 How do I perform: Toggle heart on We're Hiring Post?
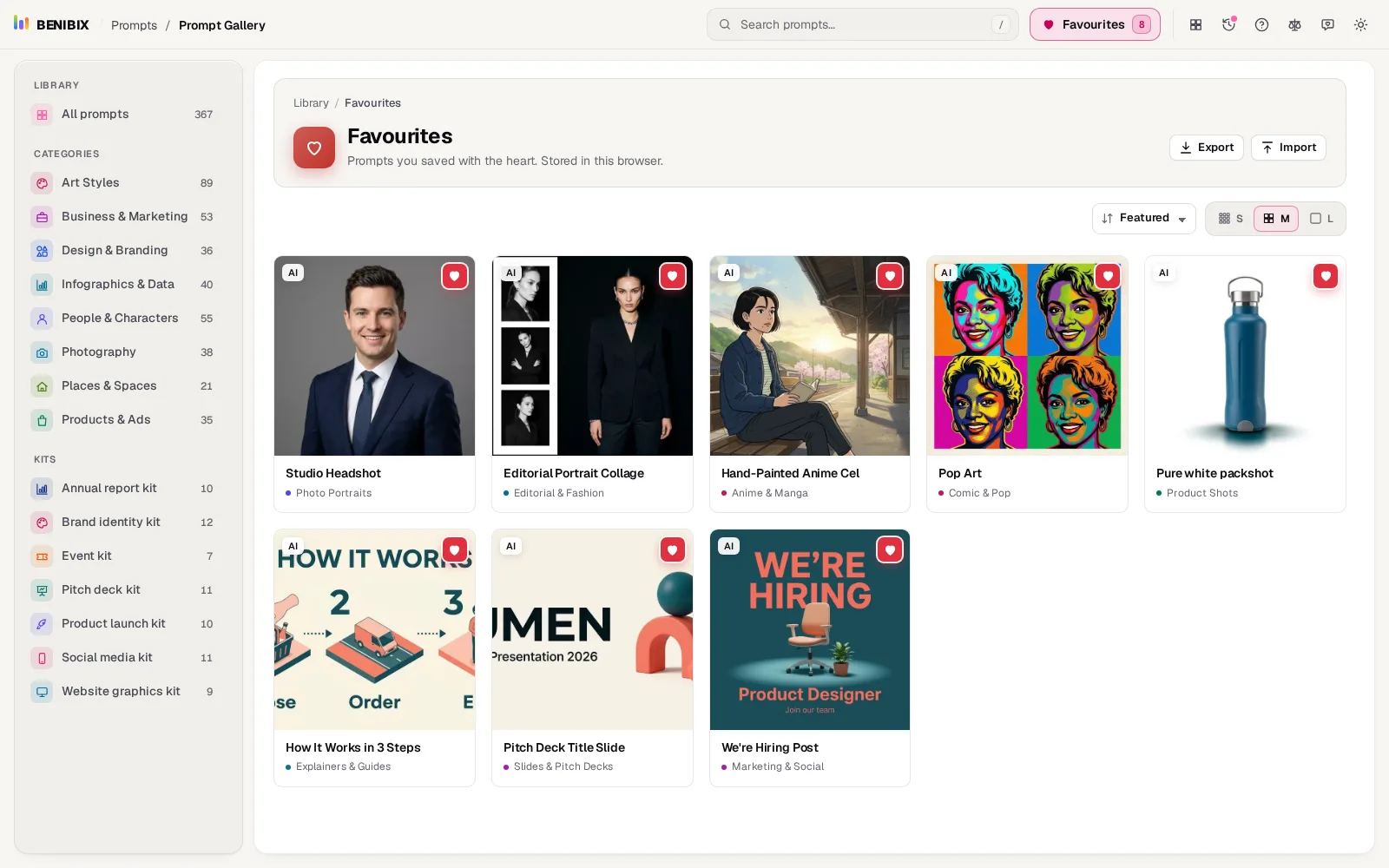pyautogui.click(x=890, y=549)
